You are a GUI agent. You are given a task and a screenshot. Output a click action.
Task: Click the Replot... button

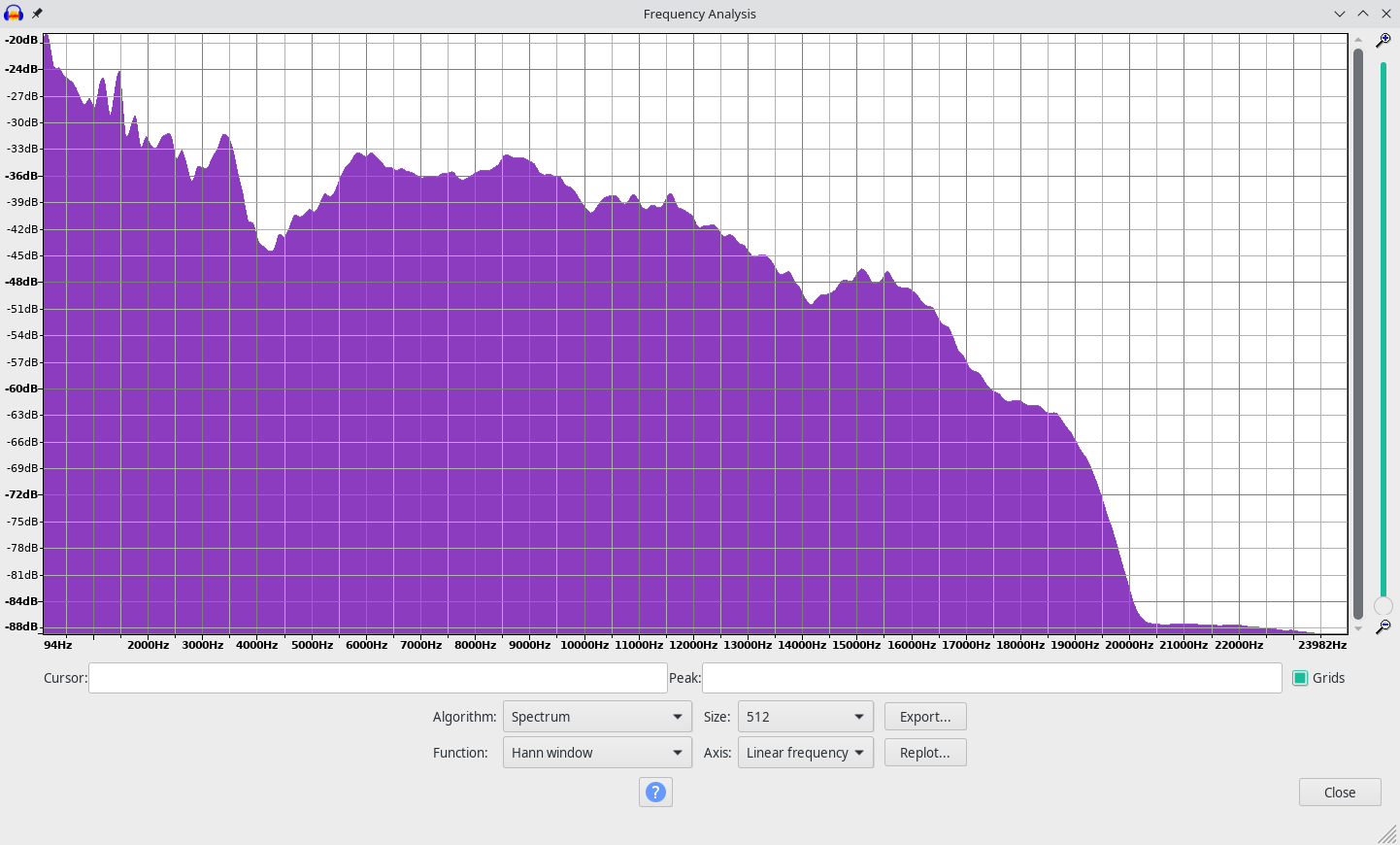[925, 753]
